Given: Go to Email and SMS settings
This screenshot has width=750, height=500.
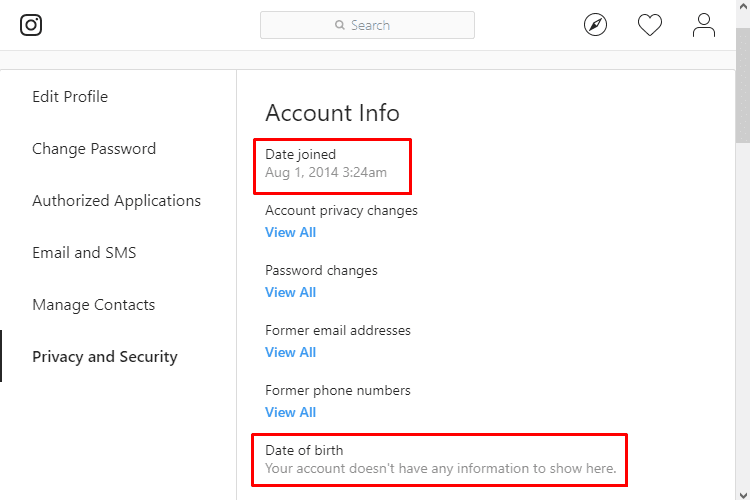Looking at the screenshot, I should pyautogui.click(x=84, y=253).
